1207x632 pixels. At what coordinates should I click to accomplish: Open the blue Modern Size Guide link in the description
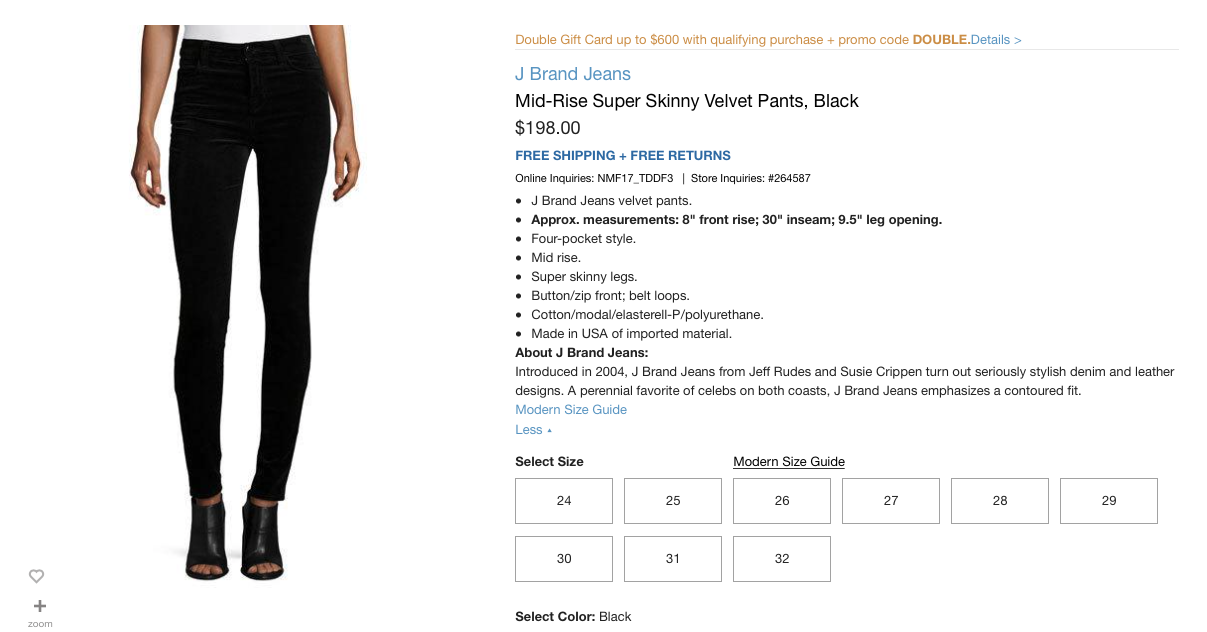(570, 409)
